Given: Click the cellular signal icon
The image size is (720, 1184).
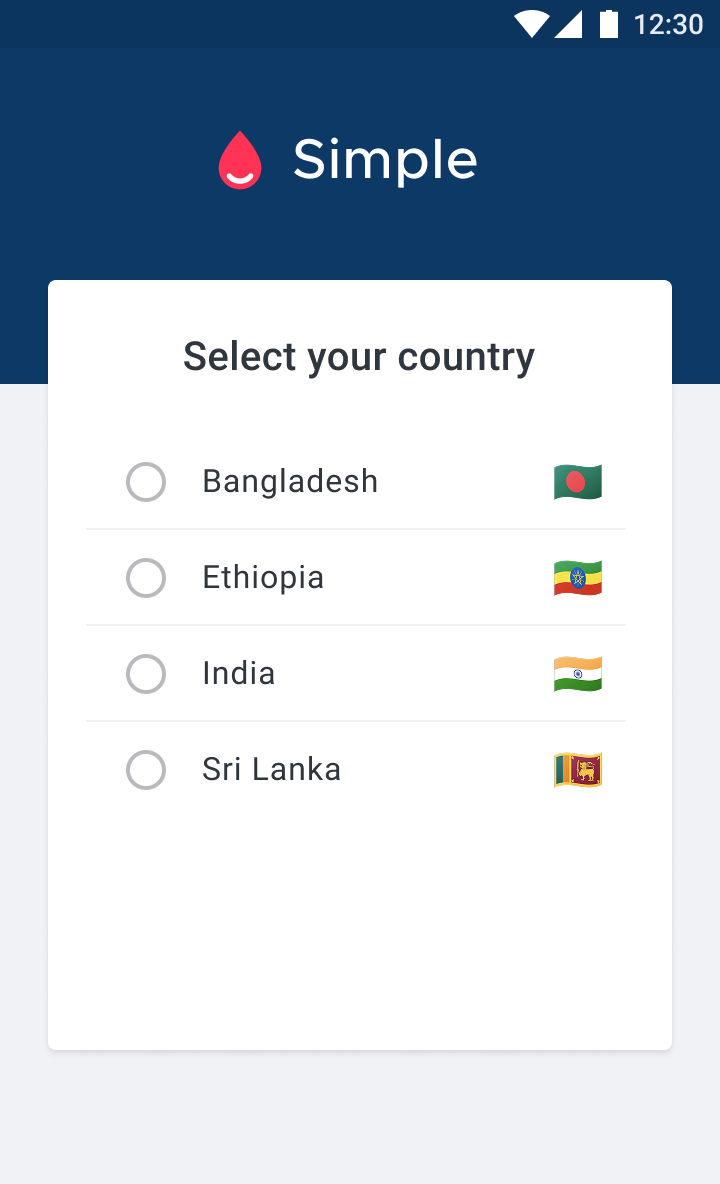Looking at the screenshot, I should 568,24.
